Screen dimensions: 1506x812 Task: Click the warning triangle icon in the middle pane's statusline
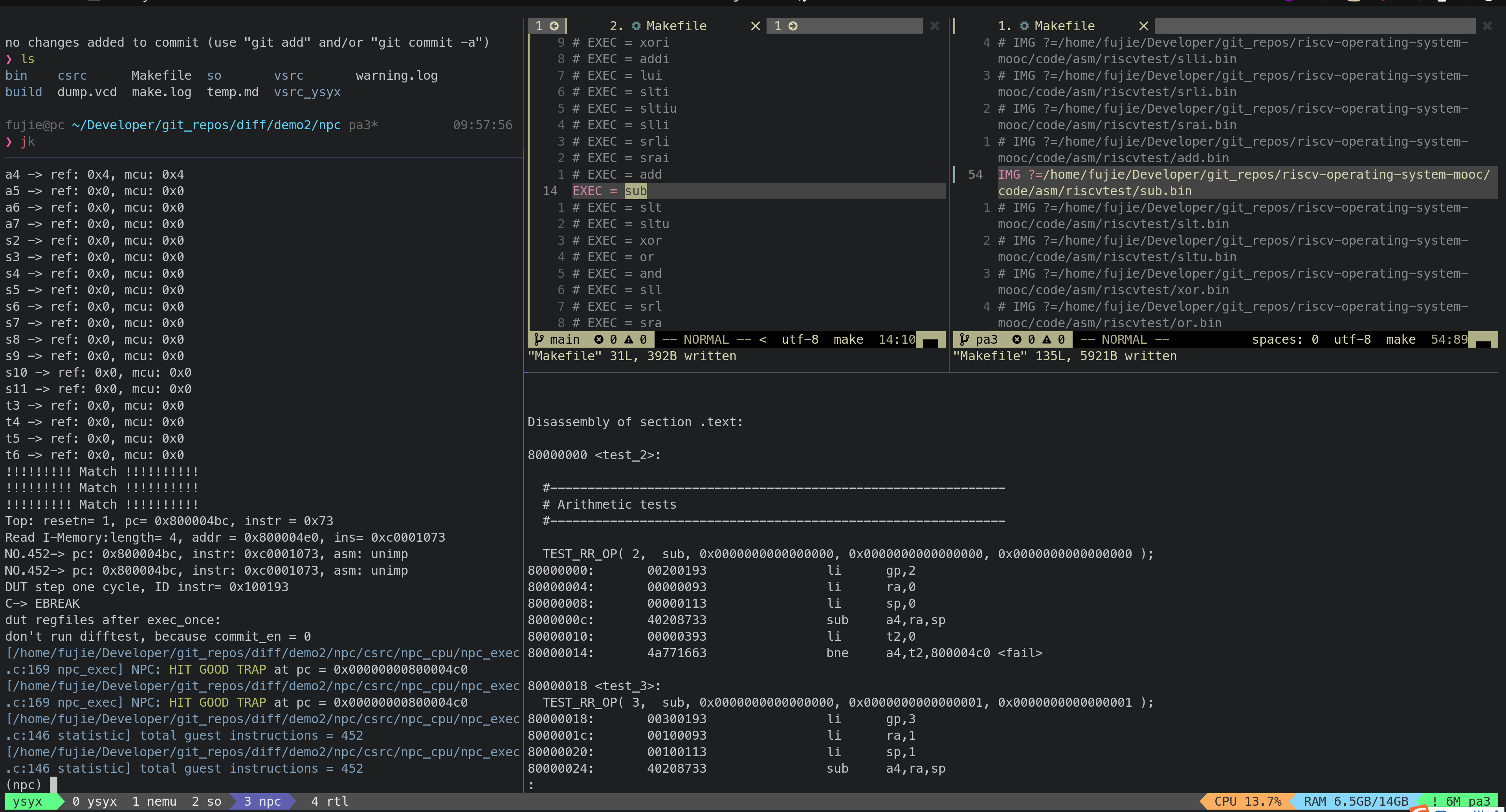tap(629, 339)
